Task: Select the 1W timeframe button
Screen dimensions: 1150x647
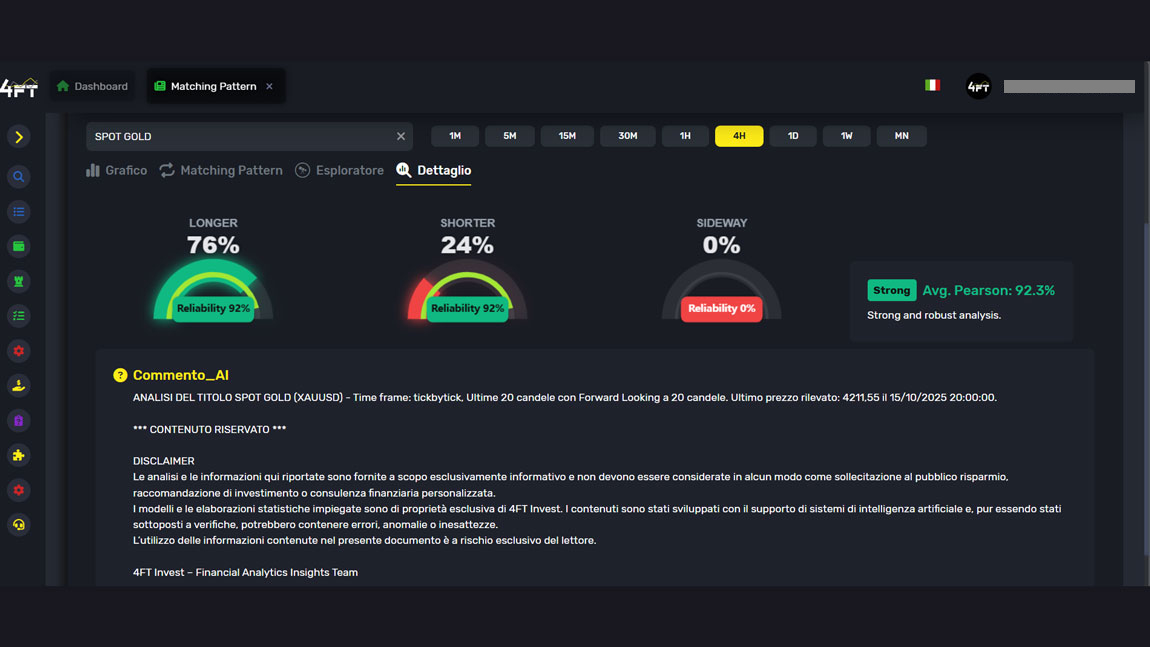Action: pos(846,135)
